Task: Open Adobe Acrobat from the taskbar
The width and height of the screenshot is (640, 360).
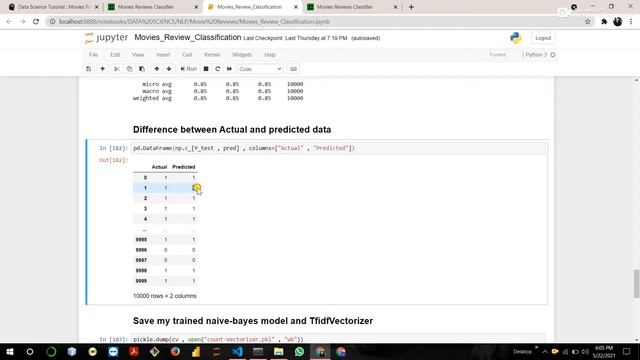Action: click(134, 351)
